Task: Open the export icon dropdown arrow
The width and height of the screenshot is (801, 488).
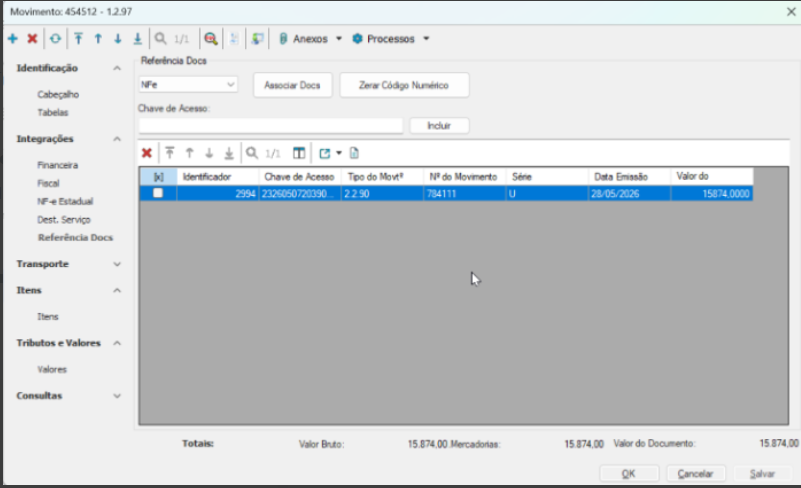Action: pos(339,153)
